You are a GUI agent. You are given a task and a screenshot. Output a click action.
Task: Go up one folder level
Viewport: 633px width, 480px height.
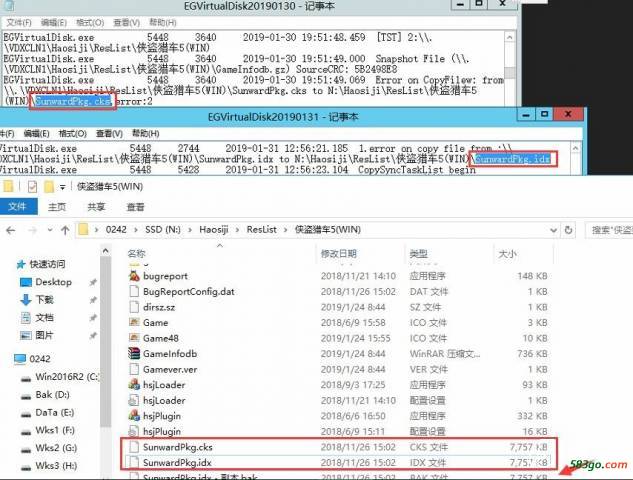[65, 230]
